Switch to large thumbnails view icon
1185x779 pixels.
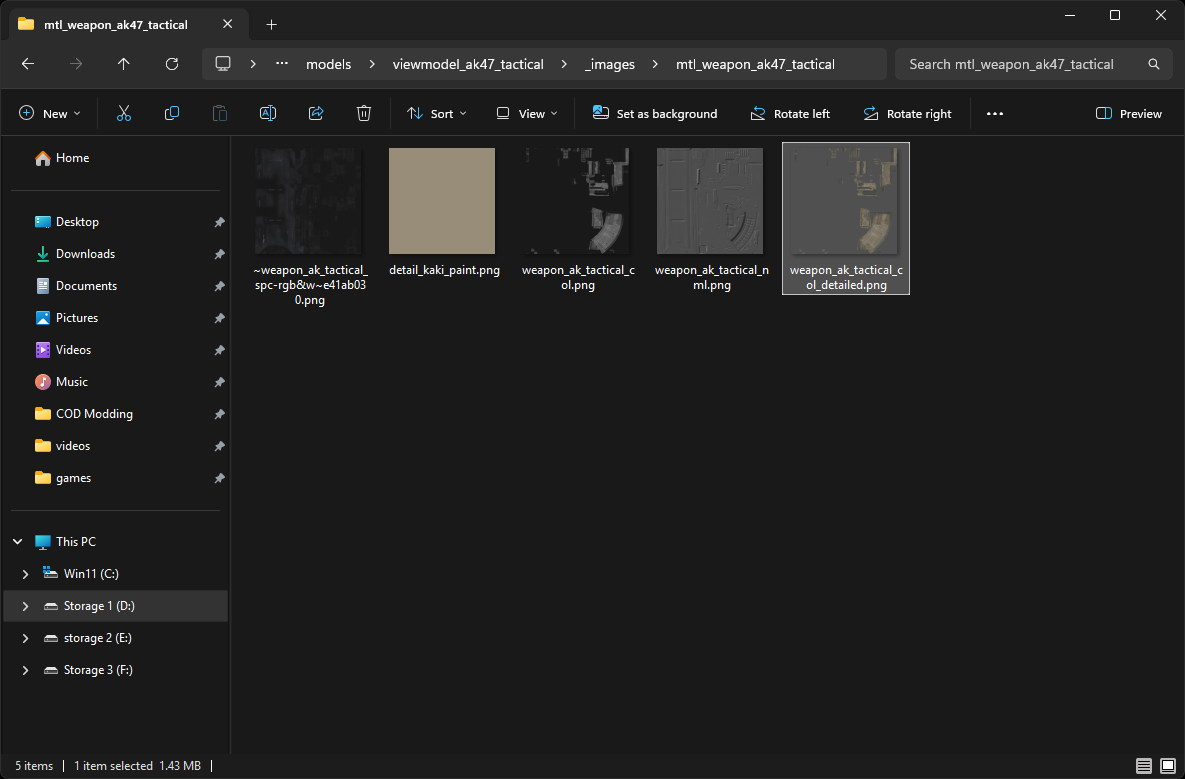pos(1168,766)
